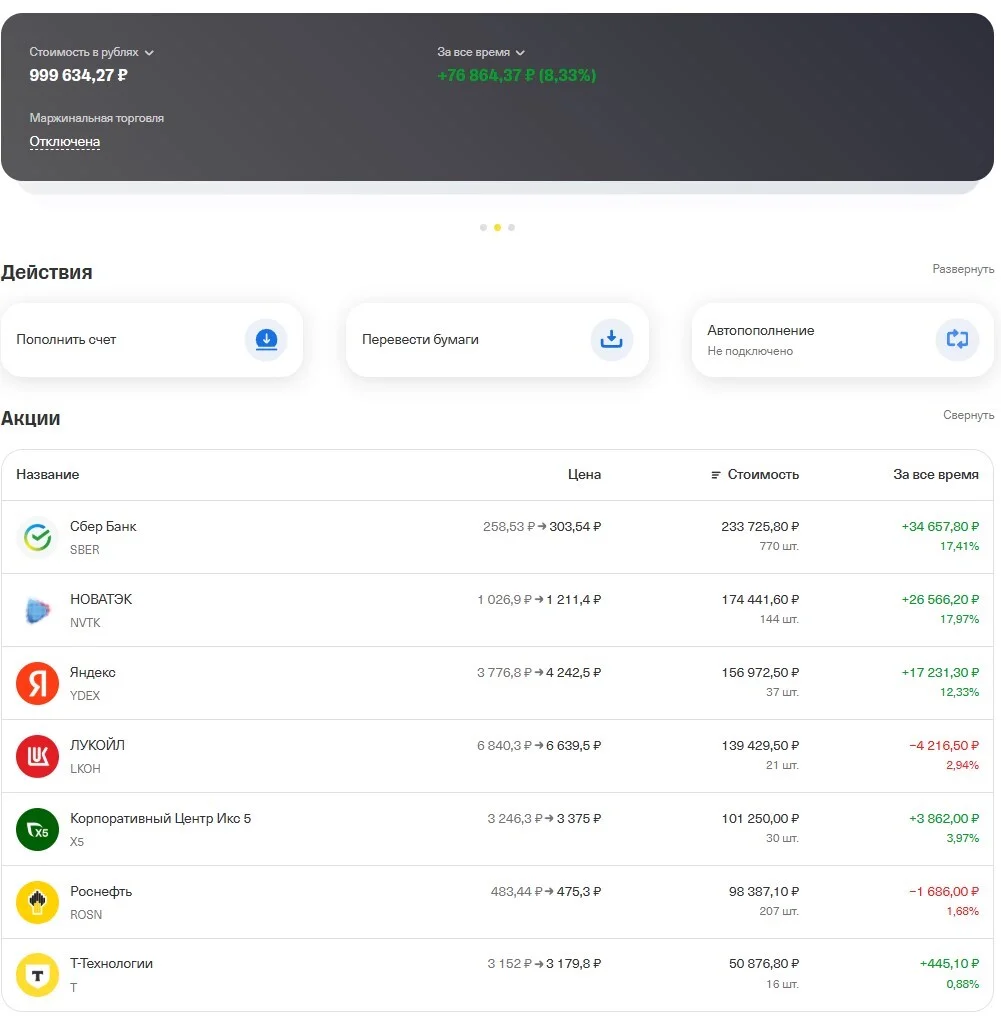Click the 770 шт. quantity for Sber

779,546
